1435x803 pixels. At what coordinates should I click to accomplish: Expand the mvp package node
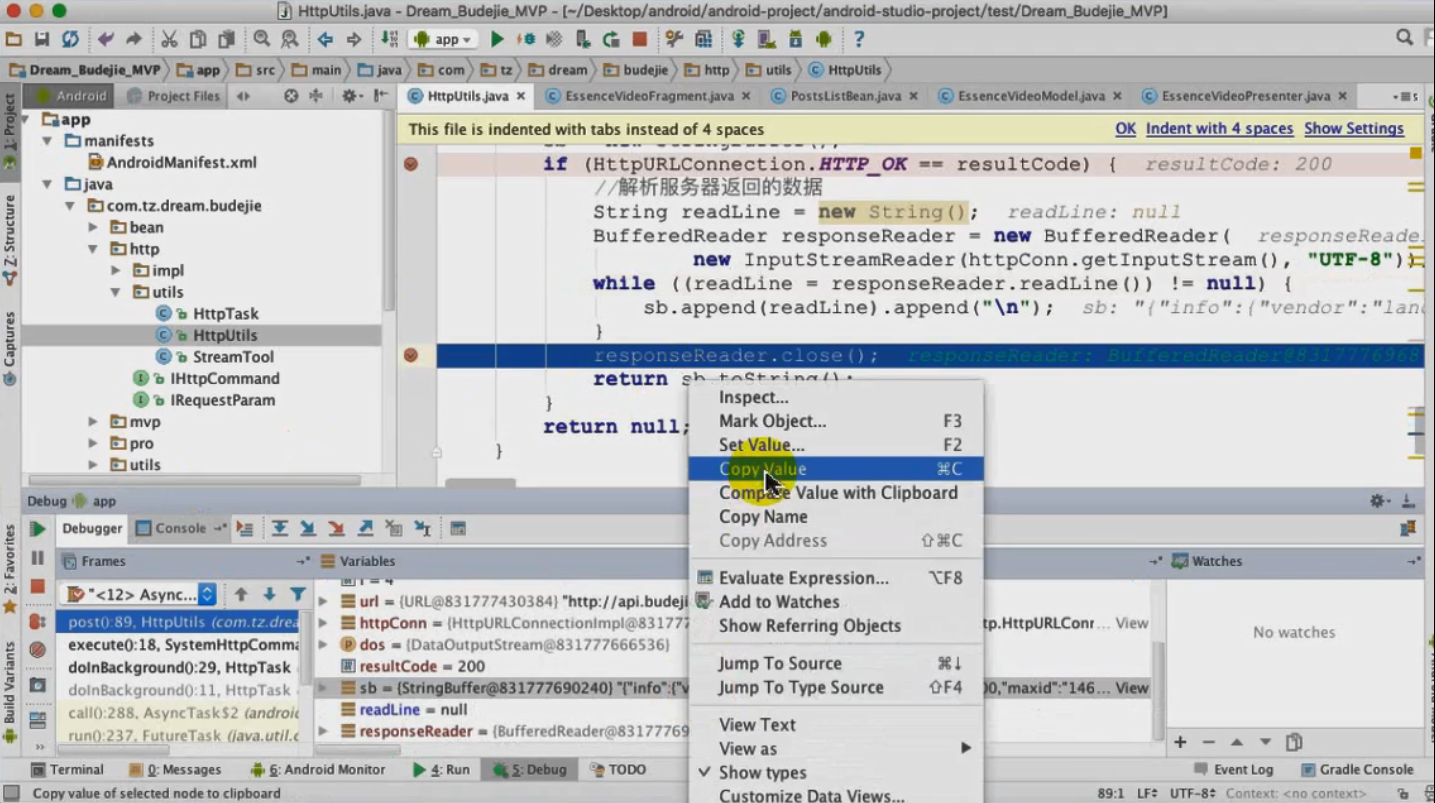pyautogui.click(x=93, y=422)
